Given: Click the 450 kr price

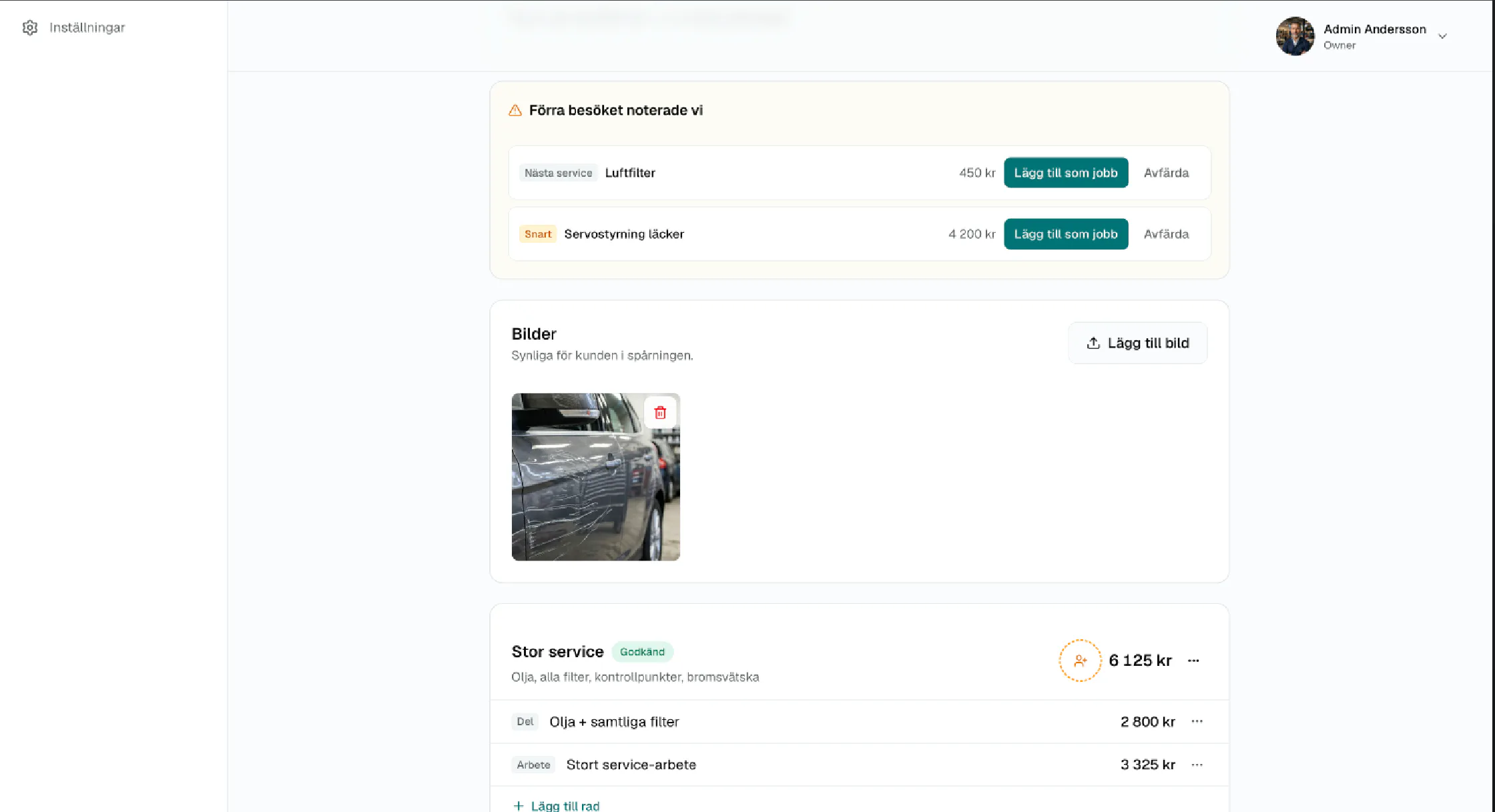Looking at the screenshot, I should [x=977, y=173].
